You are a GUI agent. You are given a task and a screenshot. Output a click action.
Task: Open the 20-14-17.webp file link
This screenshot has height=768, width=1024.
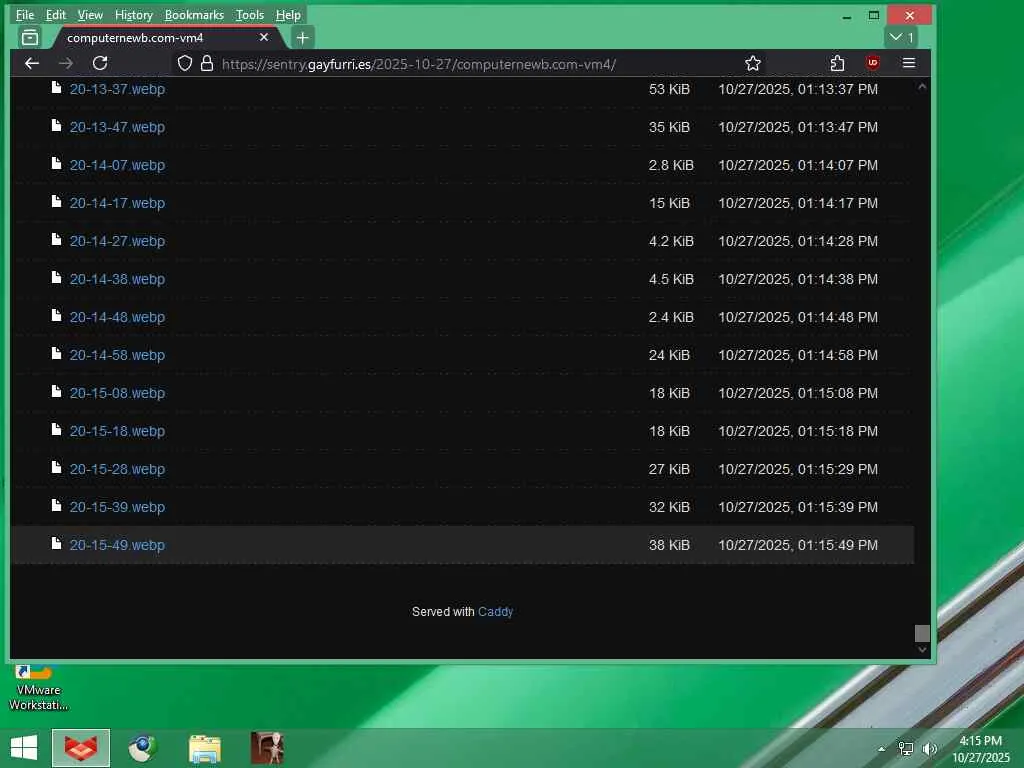tap(117, 203)
